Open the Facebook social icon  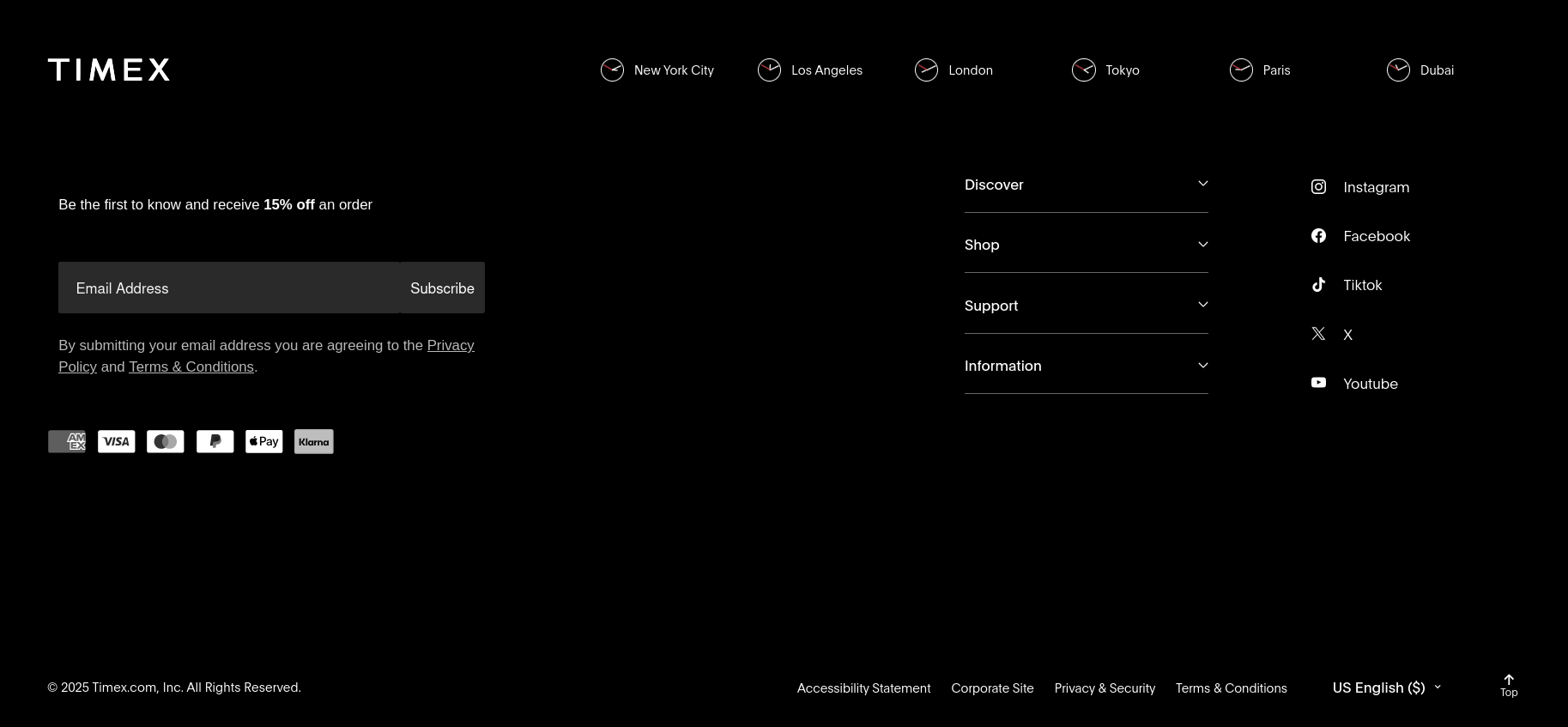[1318, 236]
